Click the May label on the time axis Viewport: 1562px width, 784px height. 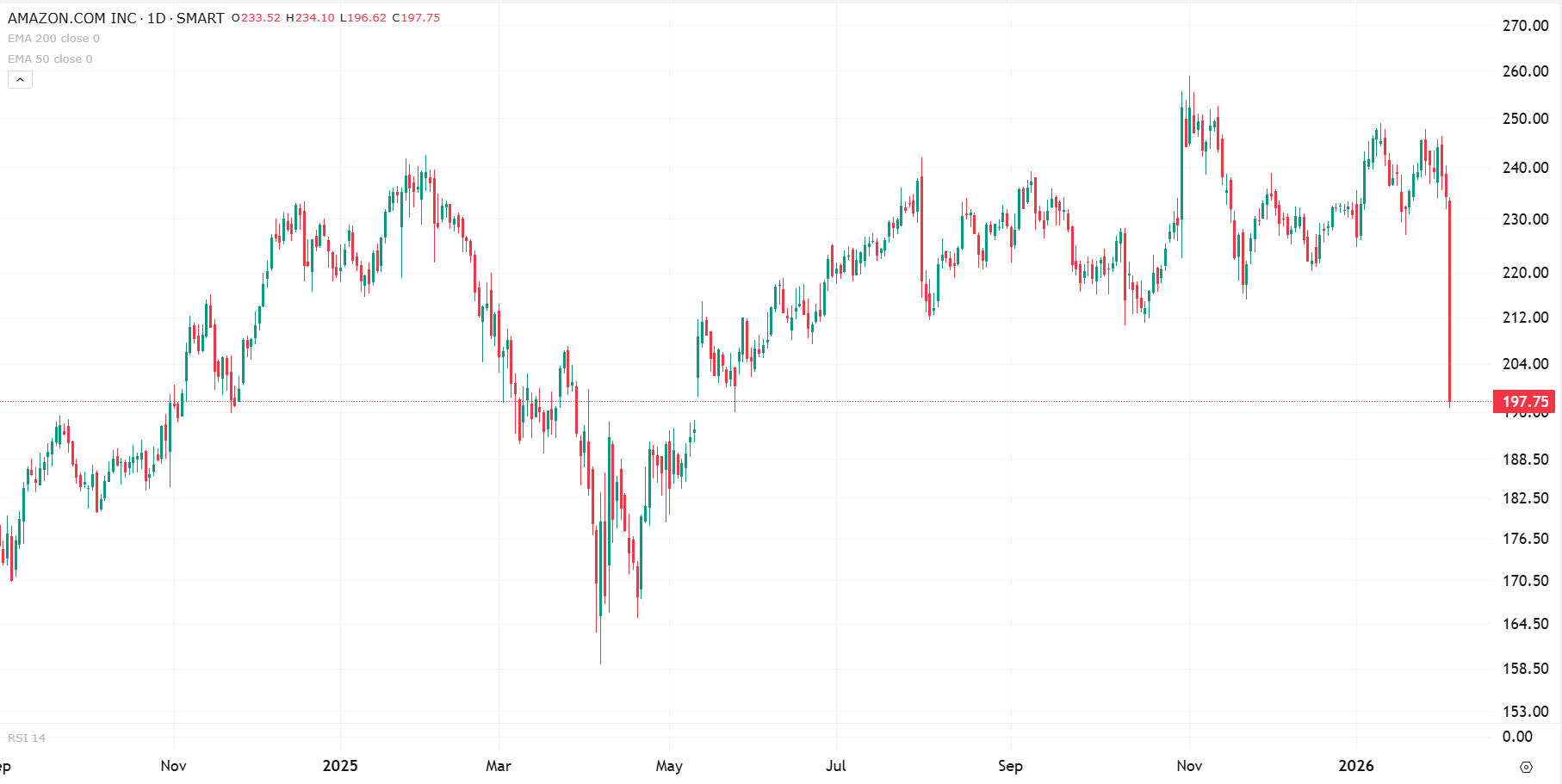[669, 766]
